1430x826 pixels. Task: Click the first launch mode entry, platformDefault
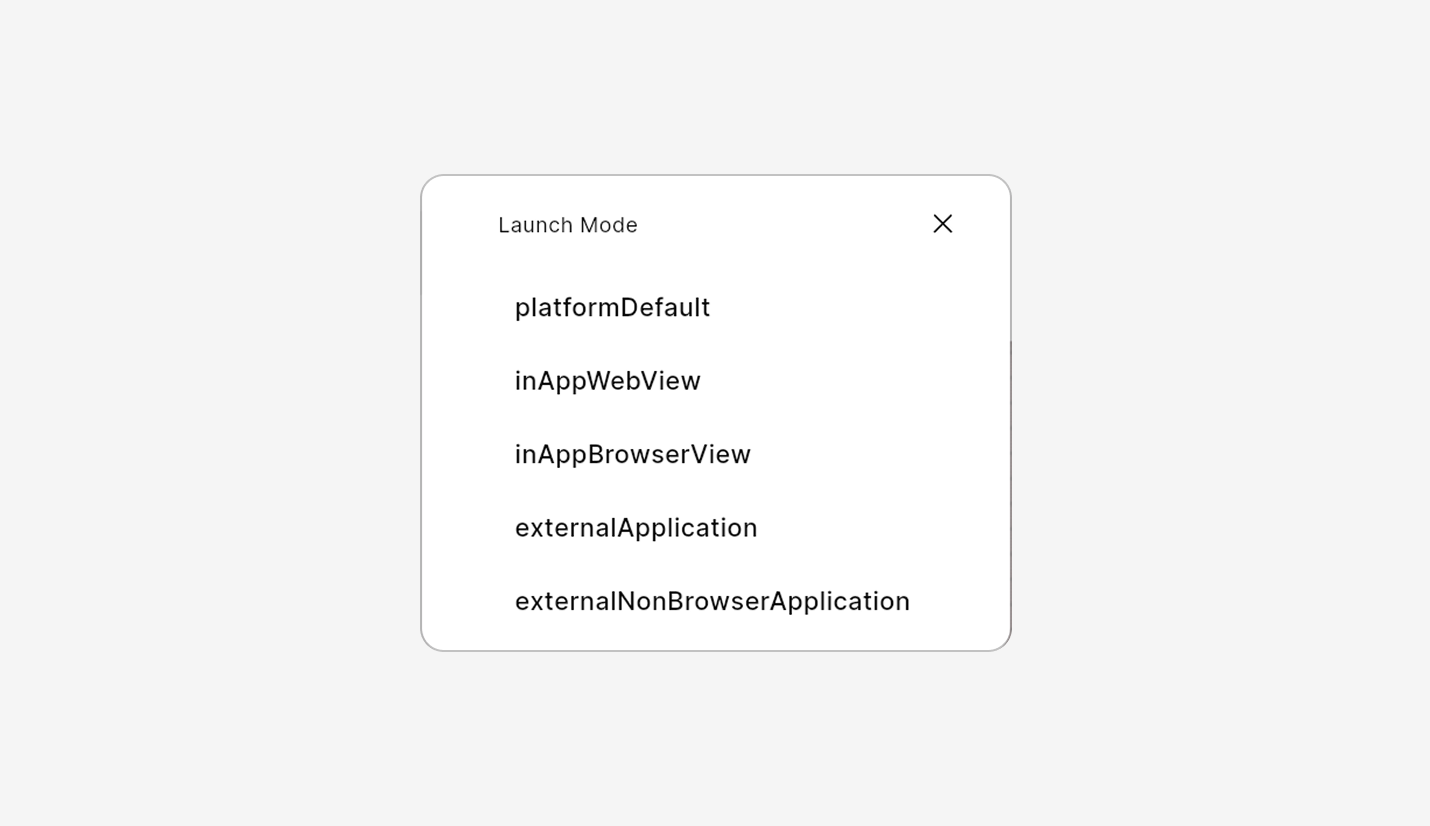[612, 308]
